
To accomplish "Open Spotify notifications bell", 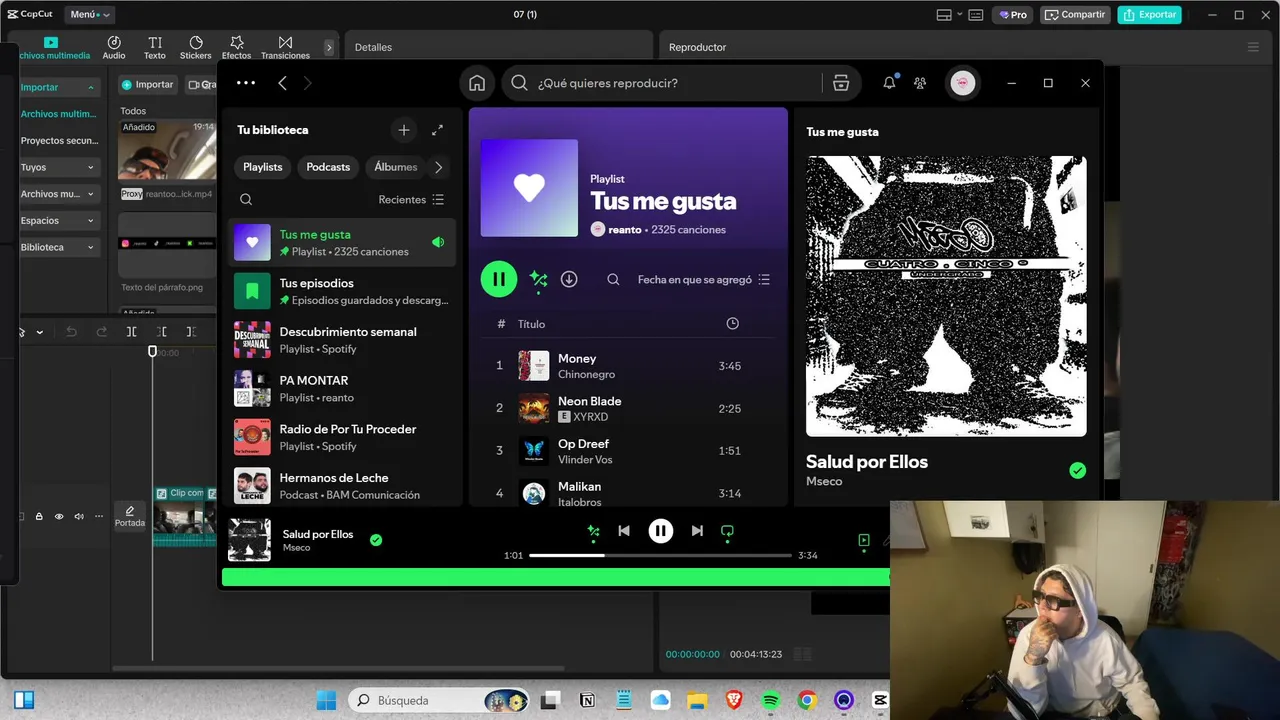I will (x=889, y=83).
